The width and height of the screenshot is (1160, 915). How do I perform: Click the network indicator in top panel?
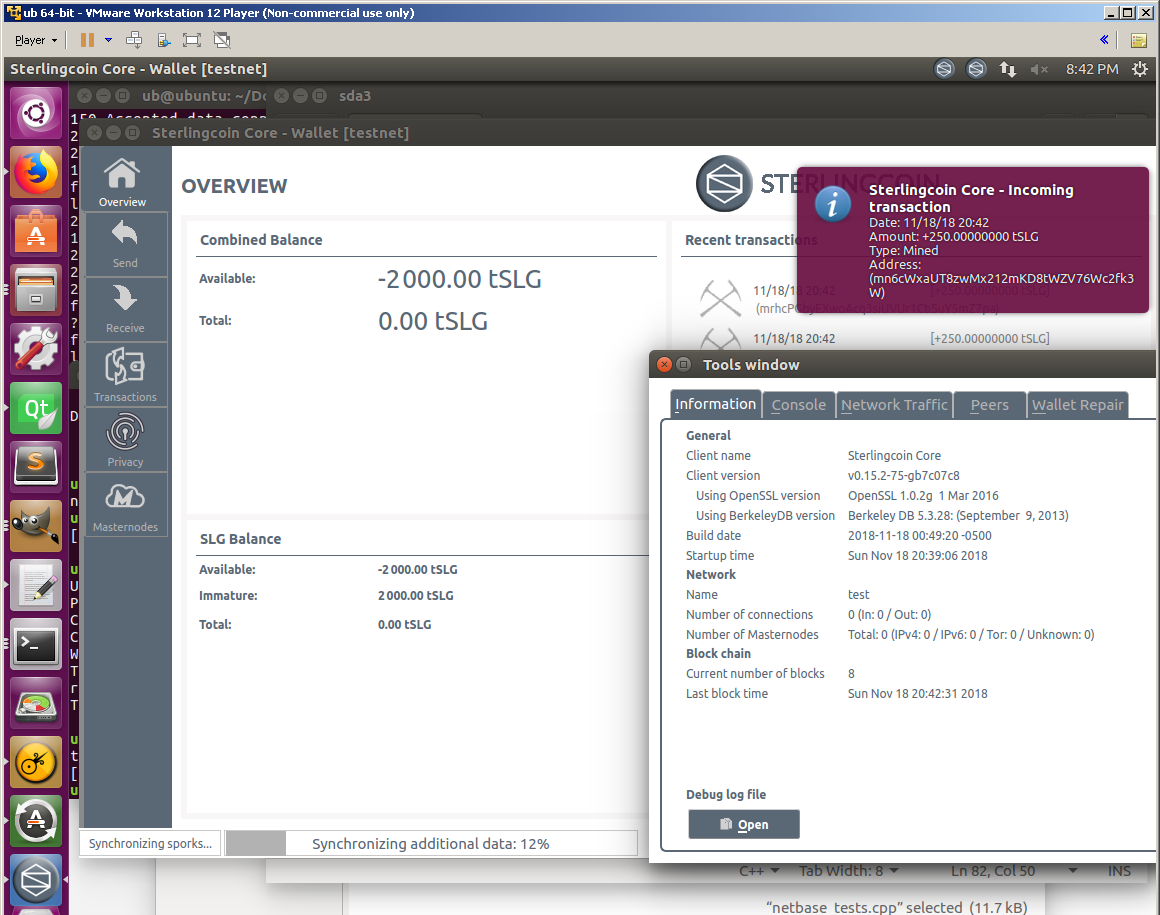(x=1008, y=69)
